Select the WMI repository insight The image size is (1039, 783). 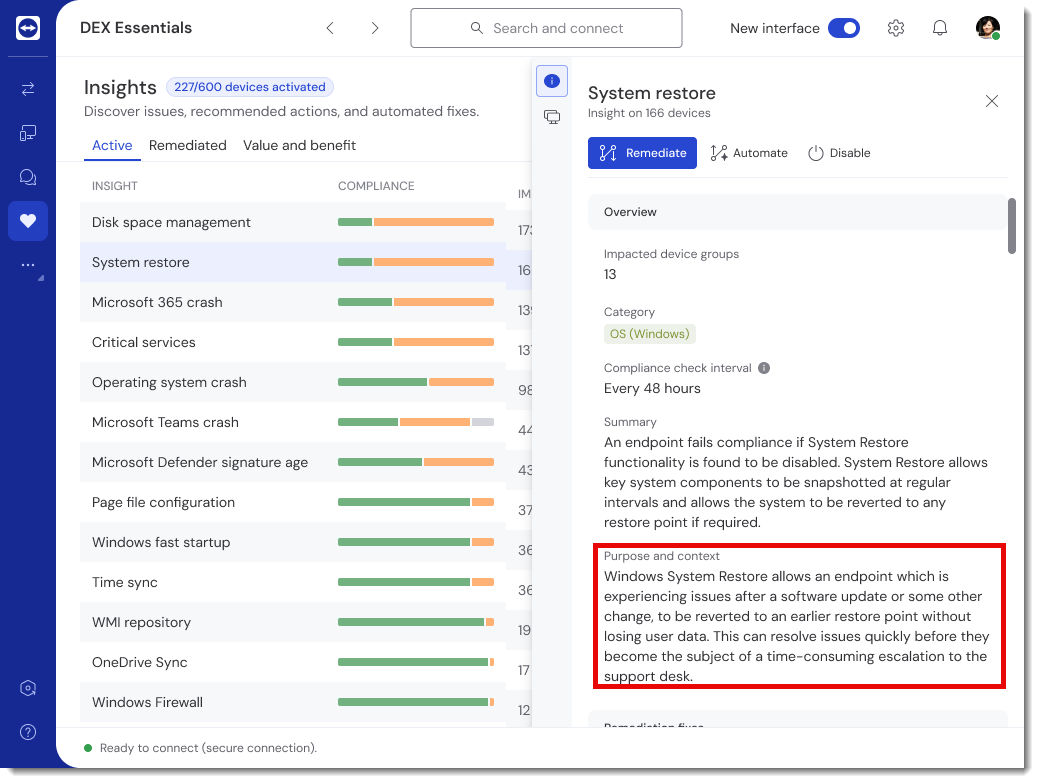point(141,622)
